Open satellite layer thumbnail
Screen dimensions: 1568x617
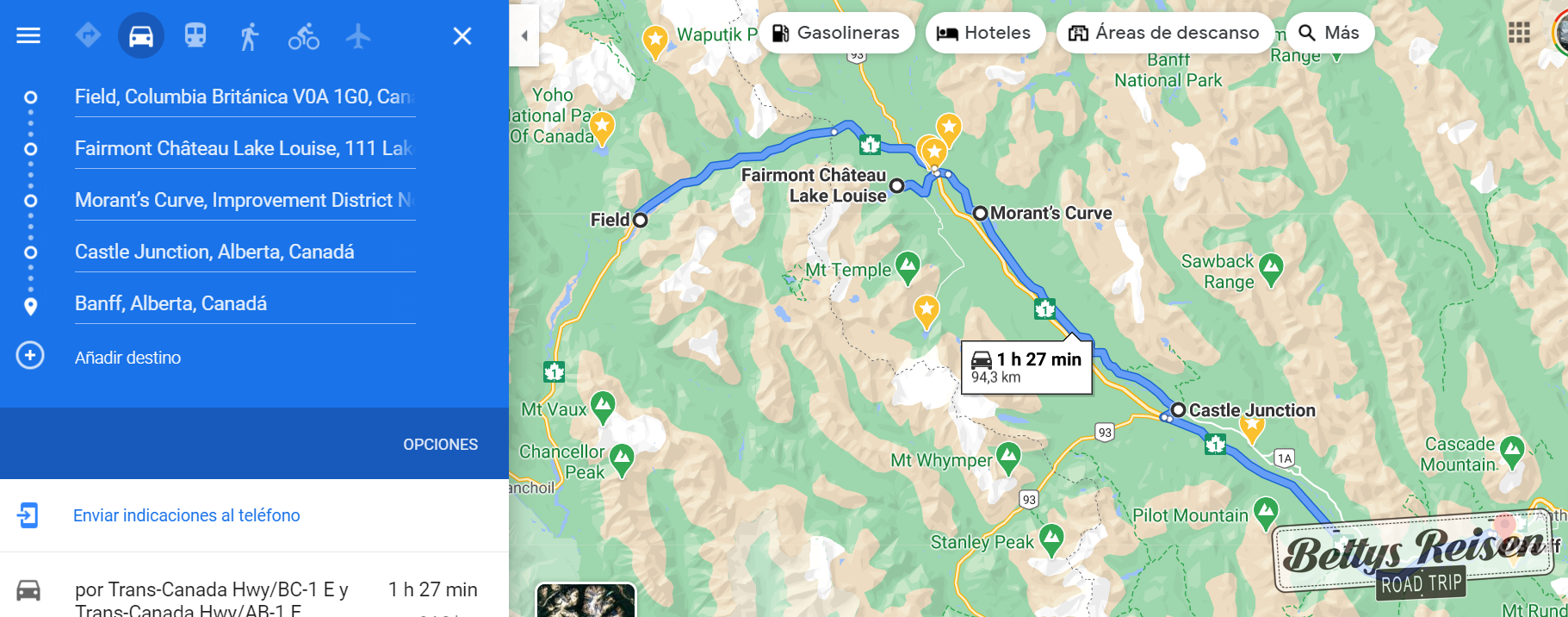point(586,601)
